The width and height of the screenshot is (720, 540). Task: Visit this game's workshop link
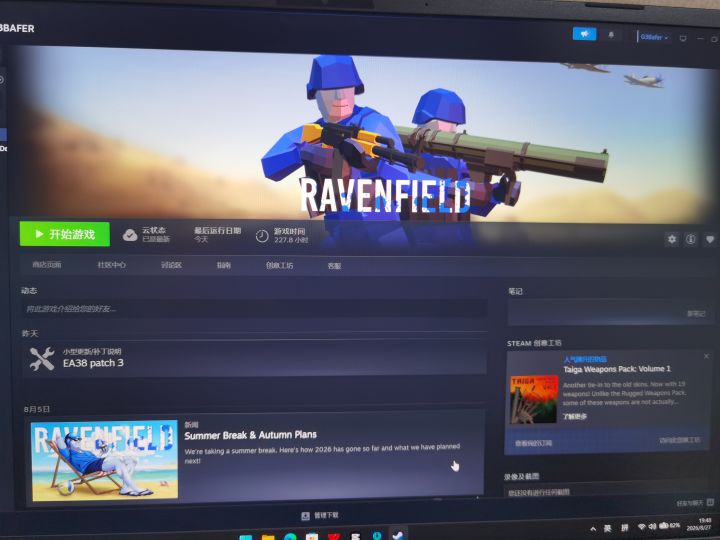click(680, 440)
